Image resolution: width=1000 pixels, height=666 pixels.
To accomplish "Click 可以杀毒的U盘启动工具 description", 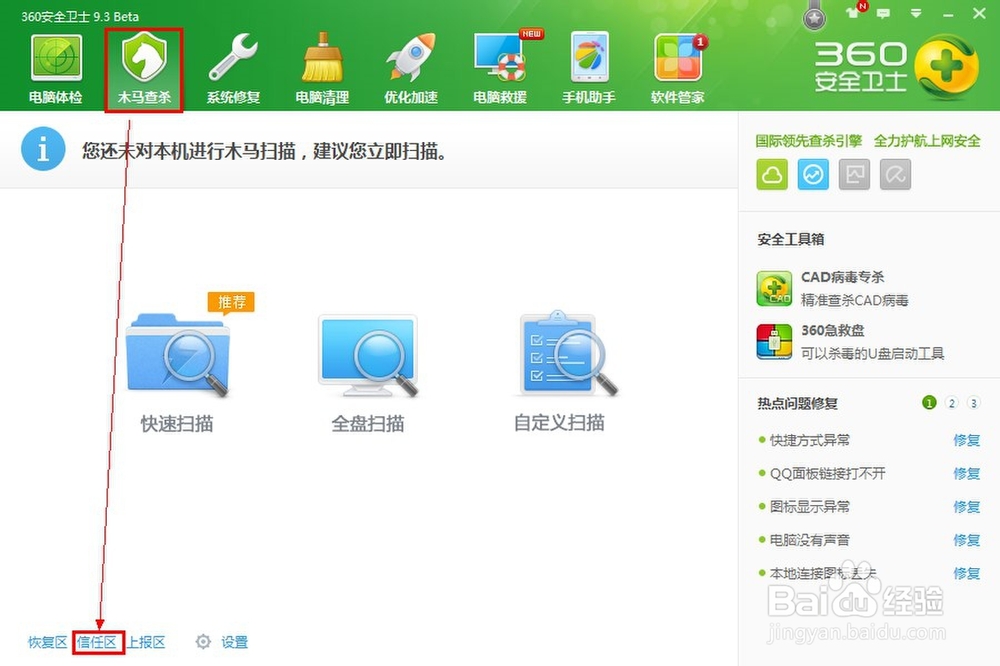I will (872, 353).
